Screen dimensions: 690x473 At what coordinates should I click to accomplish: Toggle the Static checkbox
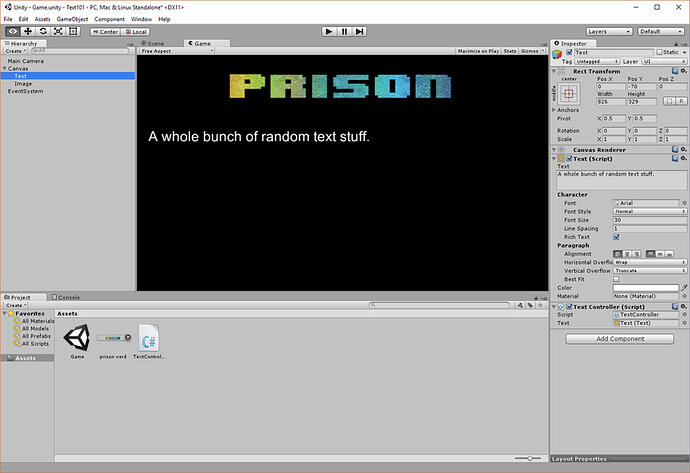click(659, 52)
